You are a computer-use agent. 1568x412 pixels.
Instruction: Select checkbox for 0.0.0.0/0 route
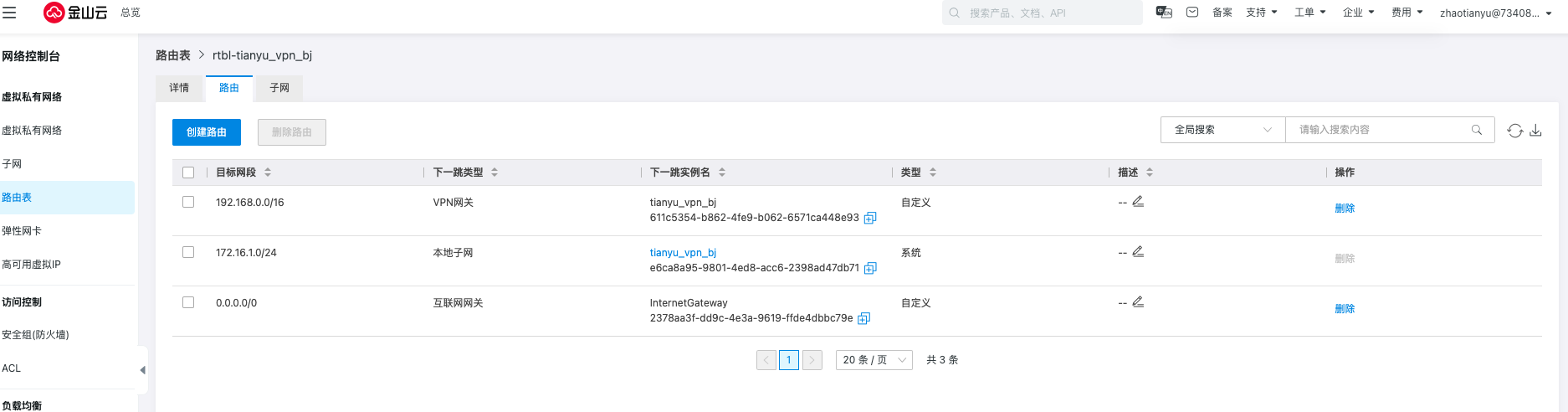(x=188, y=303)
